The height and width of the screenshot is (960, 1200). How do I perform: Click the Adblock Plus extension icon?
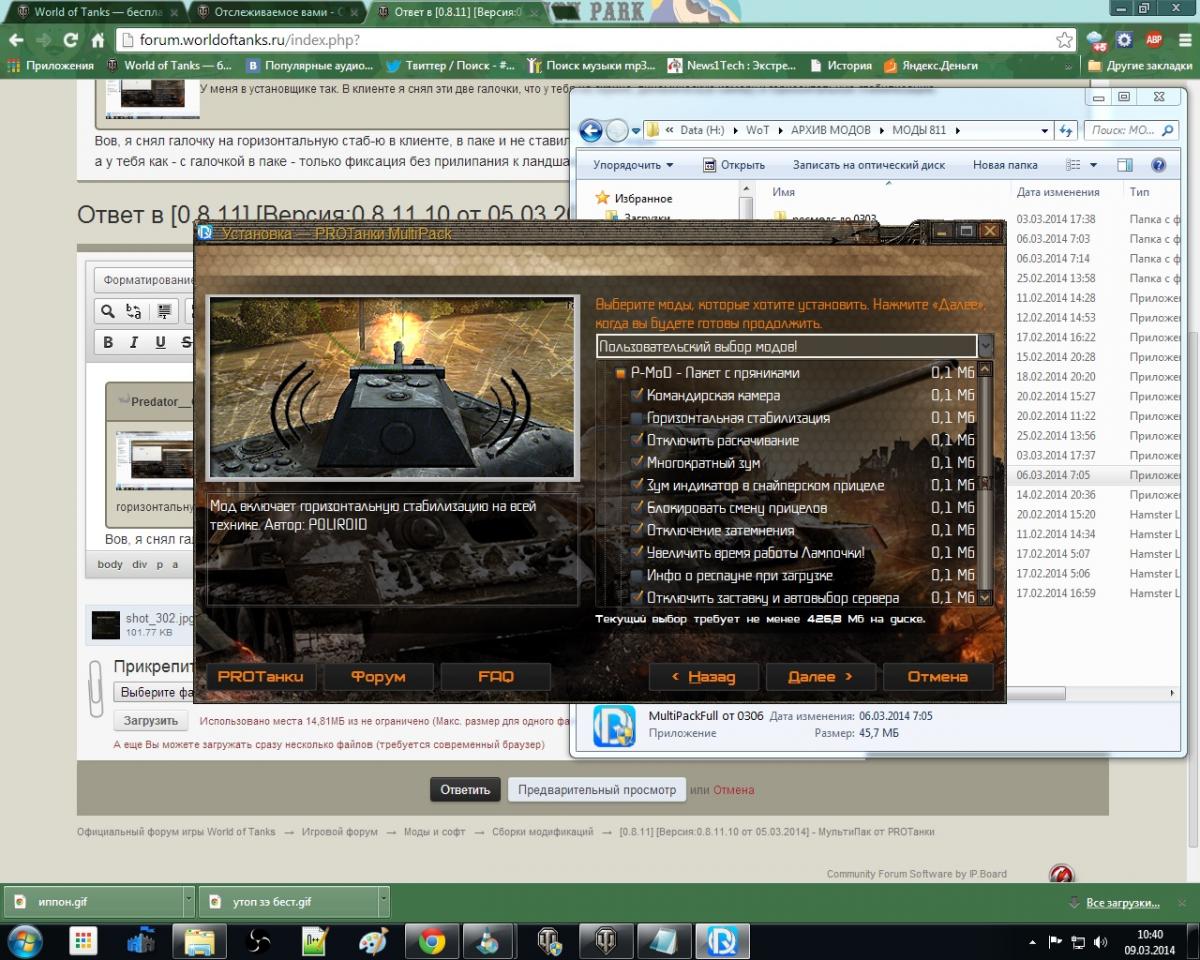click(x=1153, y=40)
